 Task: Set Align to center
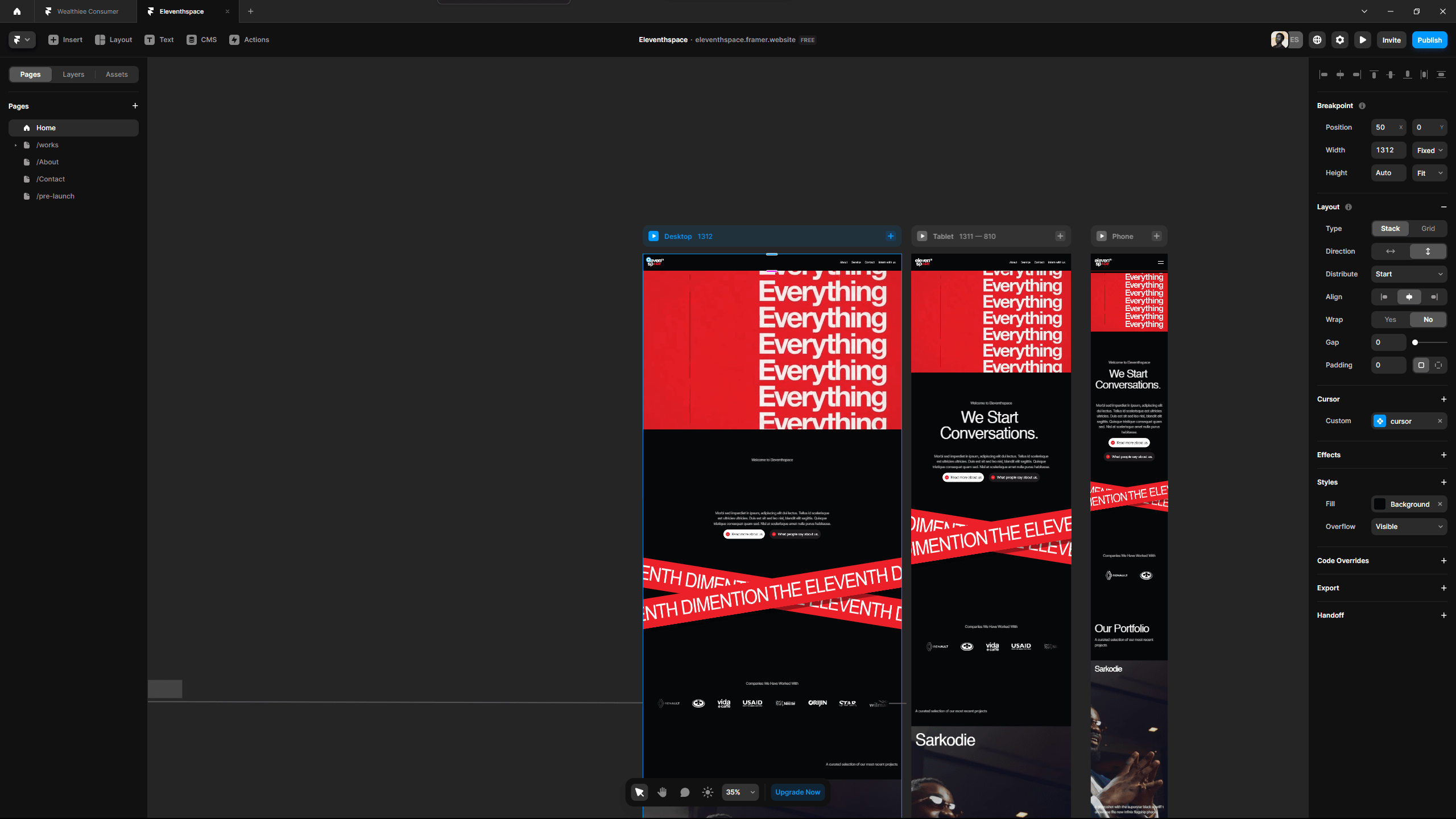tap(1409, 297)
